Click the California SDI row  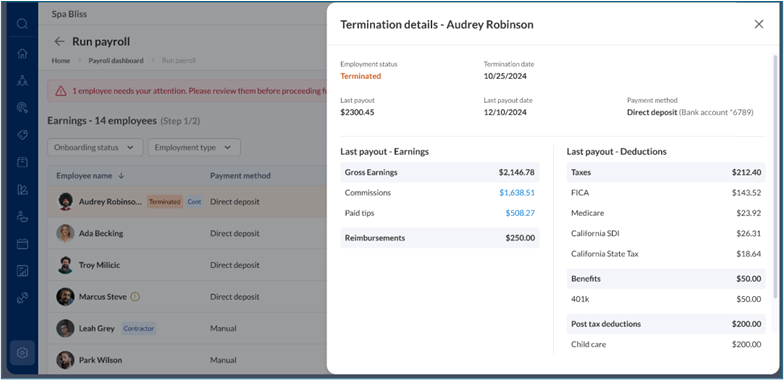[x=666, y=234]
